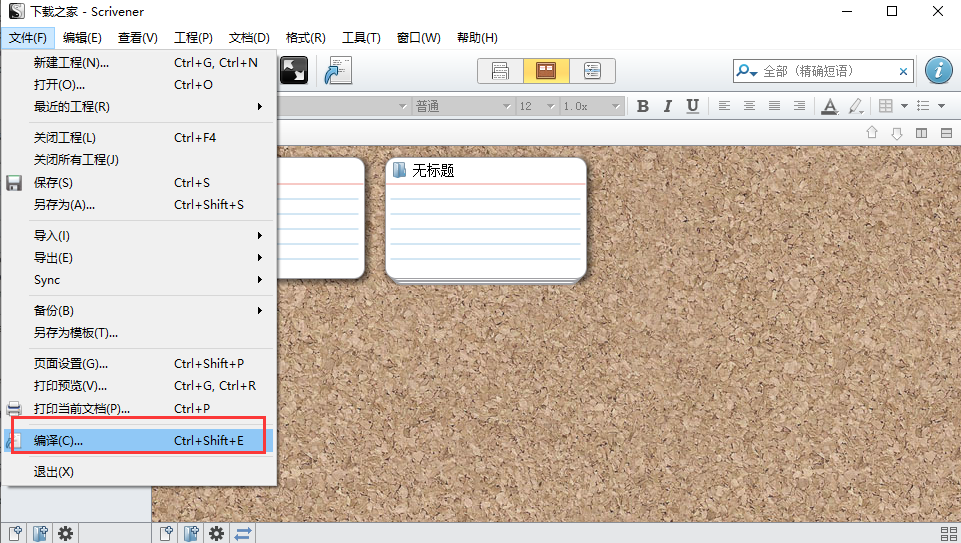Screen dimensions: 961x543
Task: Open the gear menu in binder footer
Action: click(65, 533)
